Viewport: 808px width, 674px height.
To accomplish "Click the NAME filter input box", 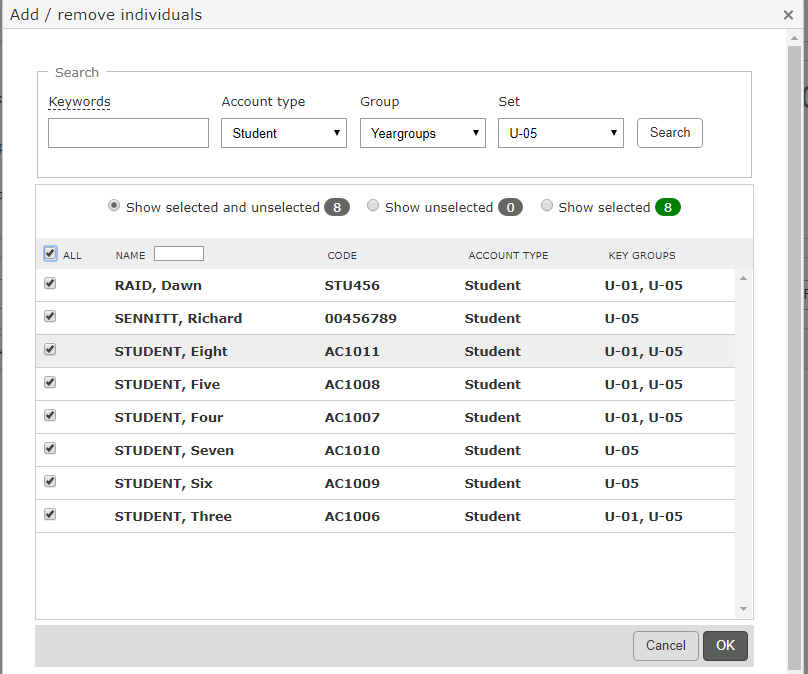I will point(179,254).
